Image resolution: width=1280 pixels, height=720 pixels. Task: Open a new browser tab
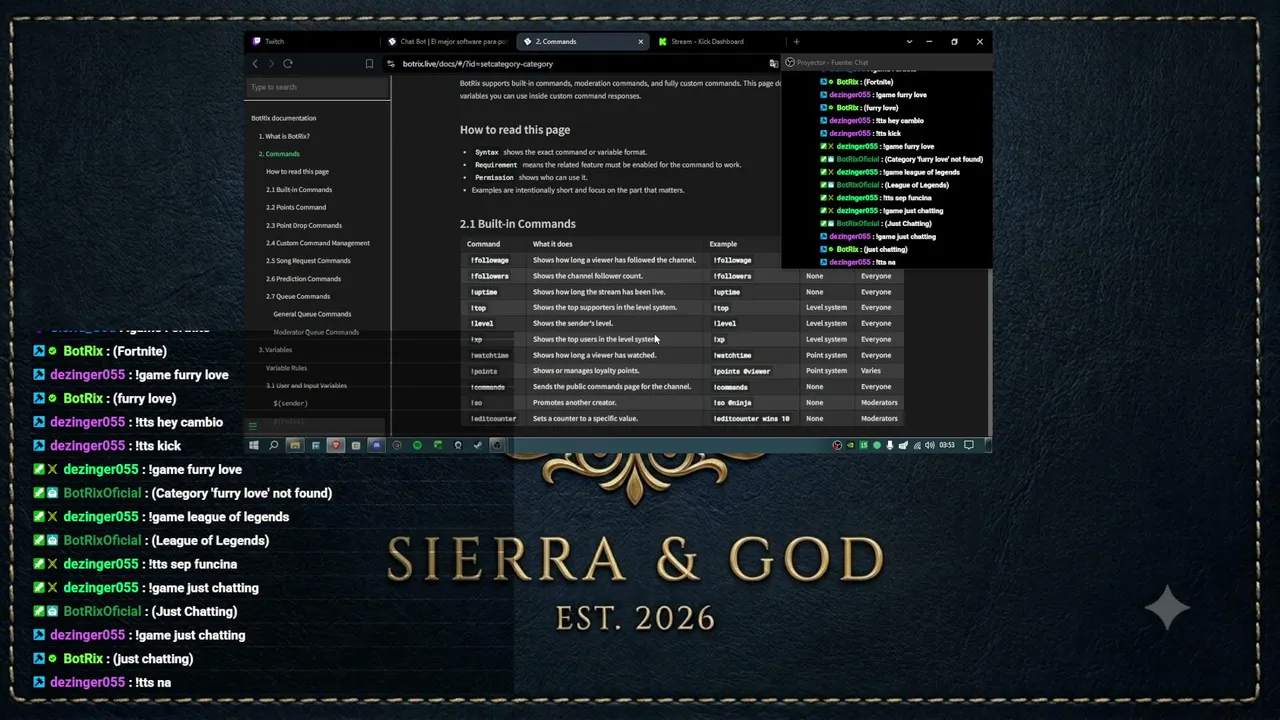796,42
